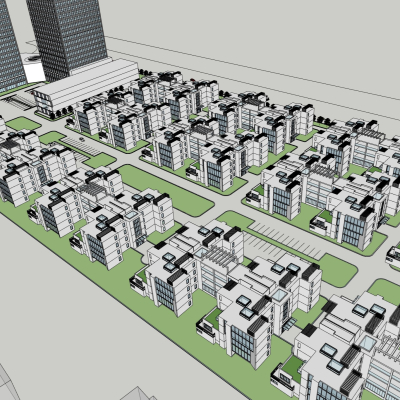Select the small square lawn at left edge
400x400 pixels.
tap(23, 124)
